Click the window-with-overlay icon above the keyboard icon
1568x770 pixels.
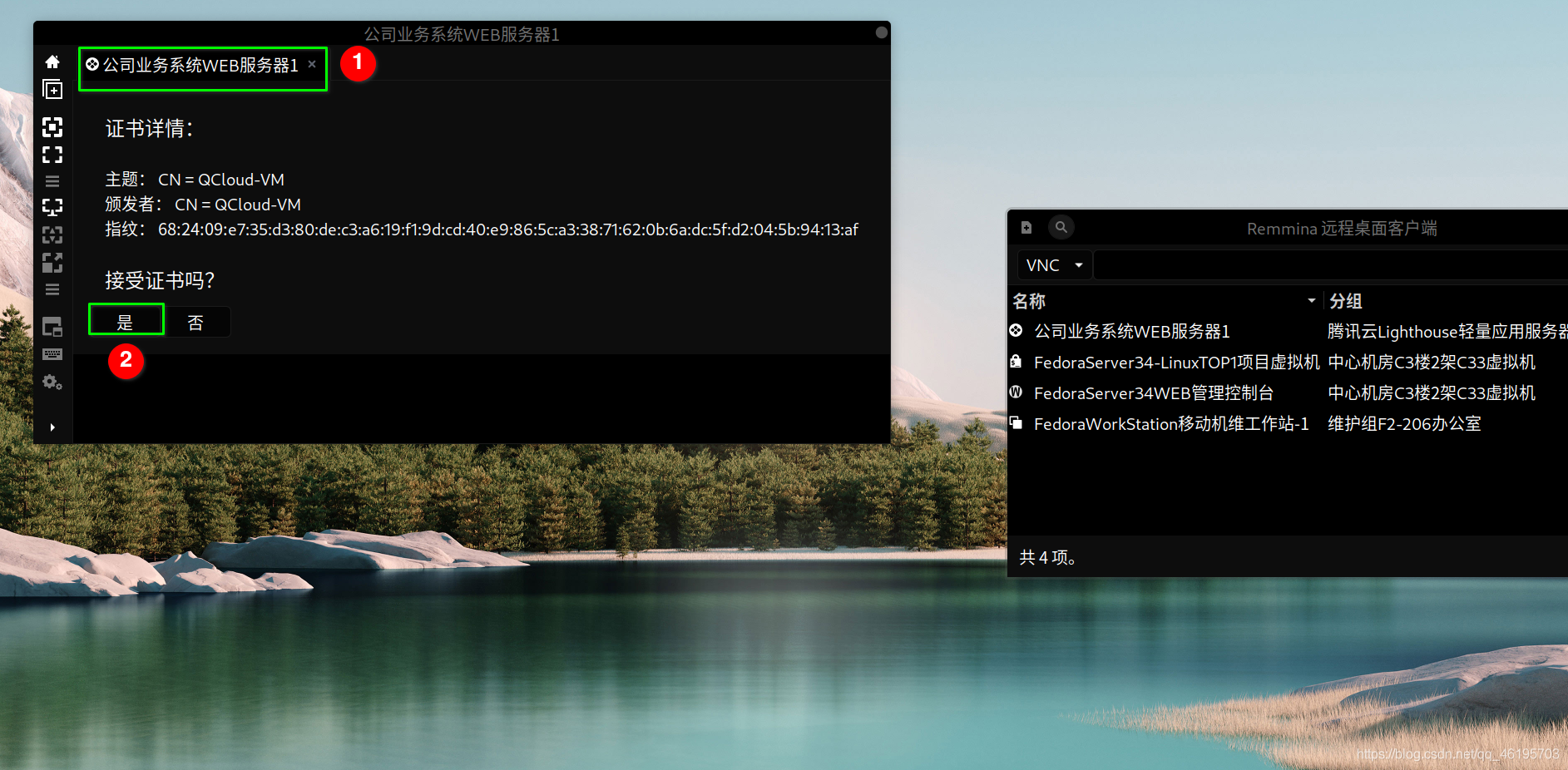click(x=52, y=327)
